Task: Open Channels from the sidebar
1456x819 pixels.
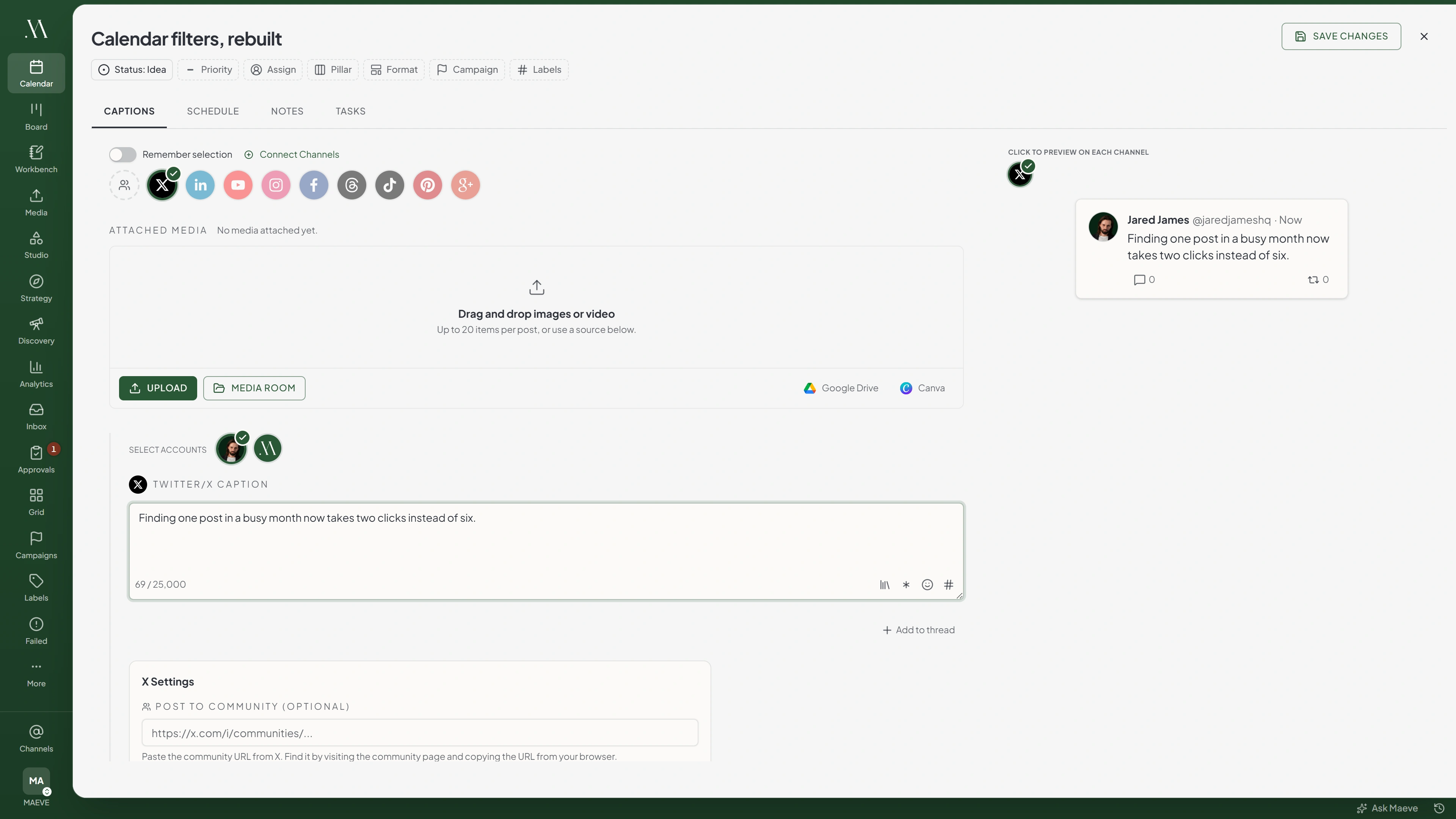Action: [36, 738]
